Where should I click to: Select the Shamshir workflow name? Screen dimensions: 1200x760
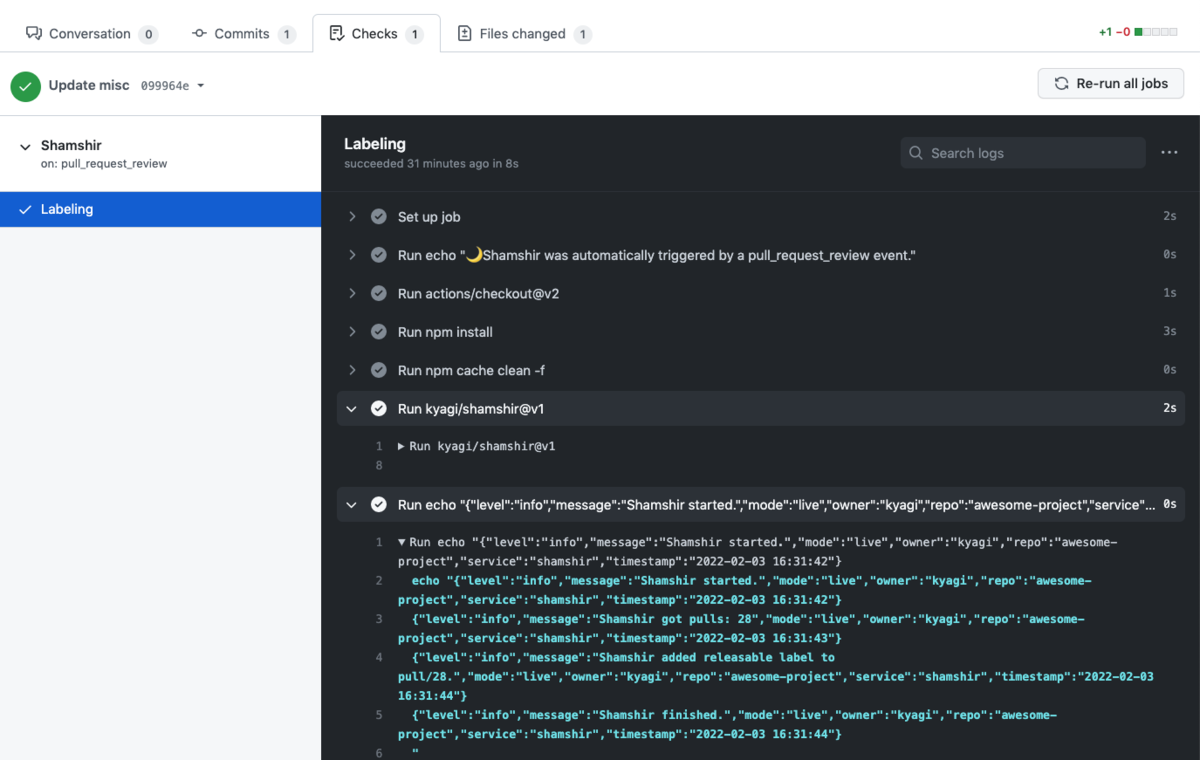click(71, 145)
